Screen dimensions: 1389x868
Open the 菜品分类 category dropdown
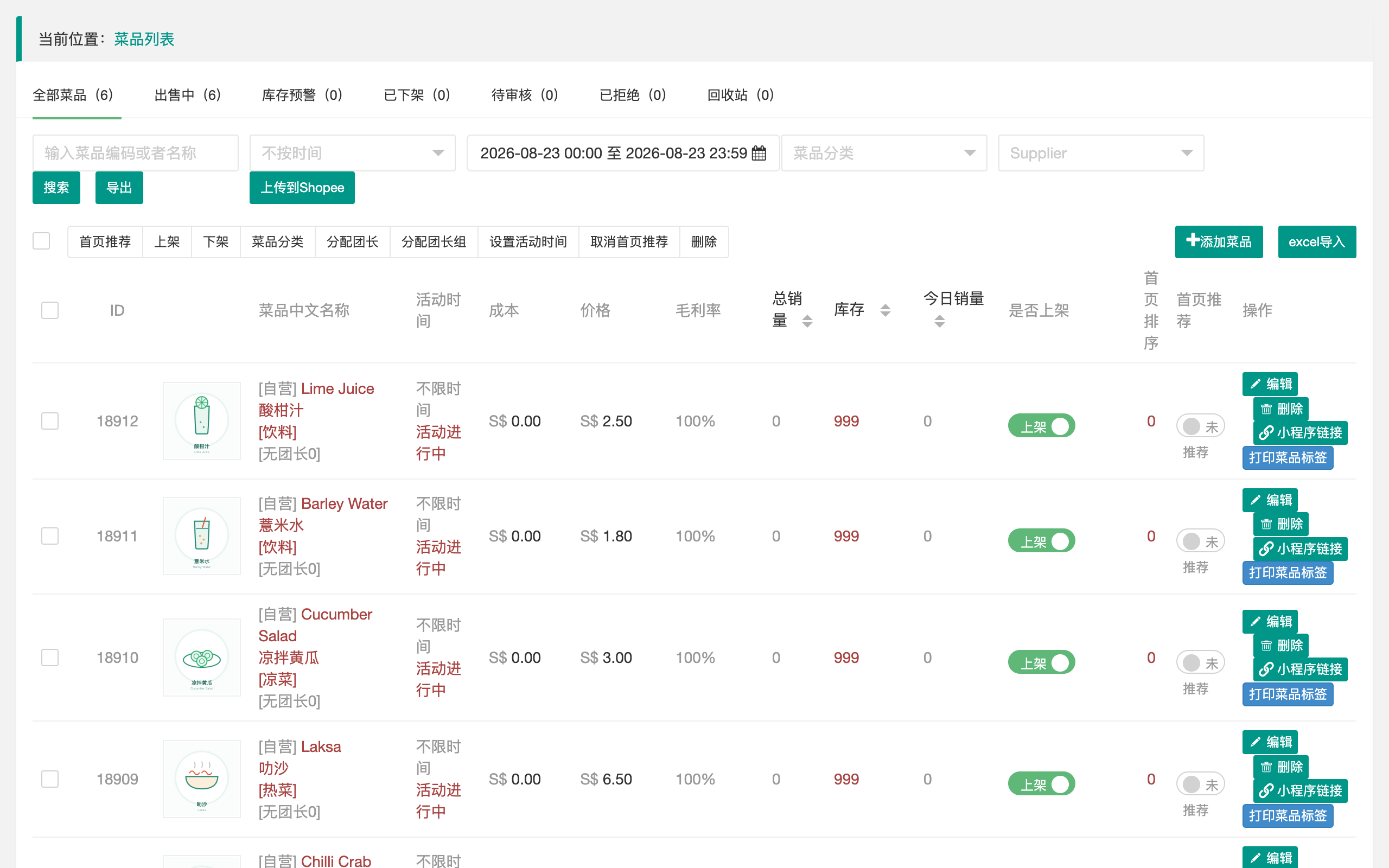pyautogui.click(x=884, y=154)
